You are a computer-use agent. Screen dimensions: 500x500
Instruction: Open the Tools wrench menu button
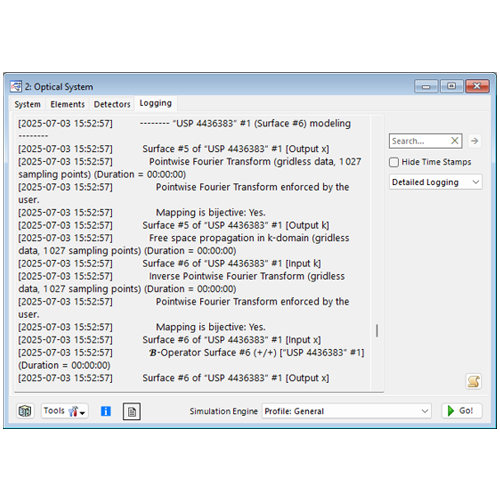point(65,411)
